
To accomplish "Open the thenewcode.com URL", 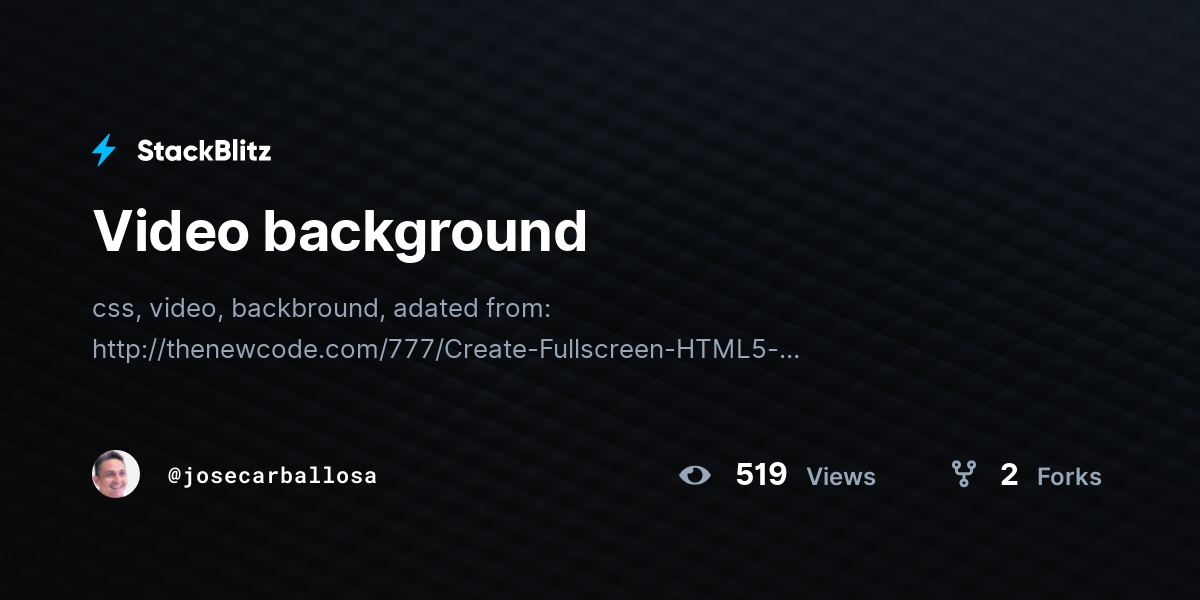I will (x=446, y=349).
